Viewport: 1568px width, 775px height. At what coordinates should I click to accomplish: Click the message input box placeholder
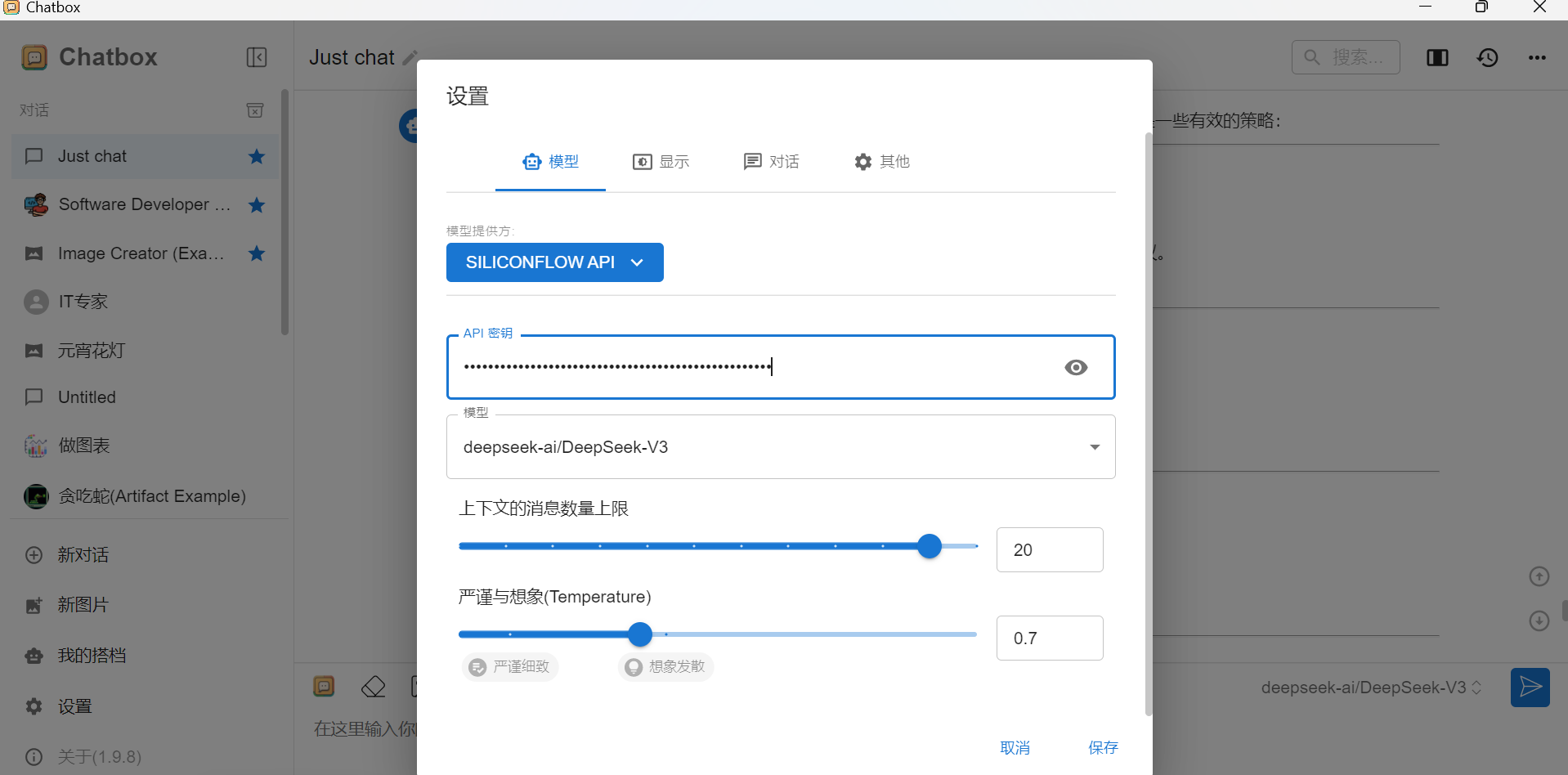click(x=365, y=728)
